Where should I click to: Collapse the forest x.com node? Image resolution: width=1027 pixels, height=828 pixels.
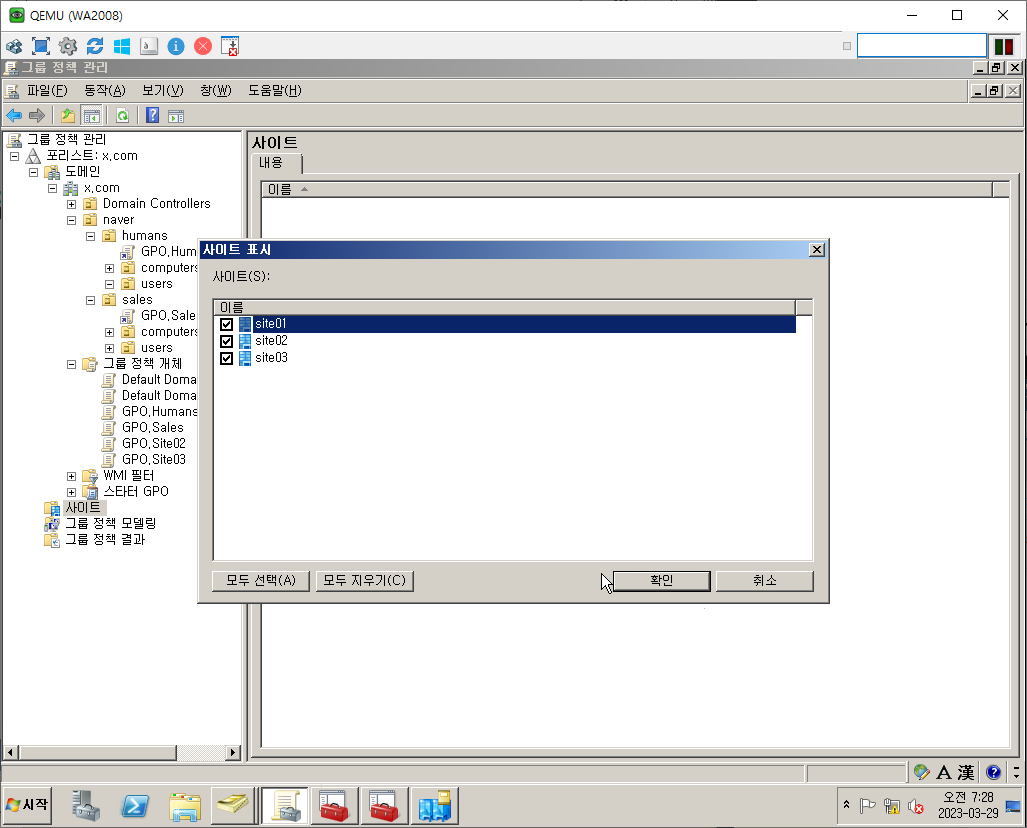[14, 157]
